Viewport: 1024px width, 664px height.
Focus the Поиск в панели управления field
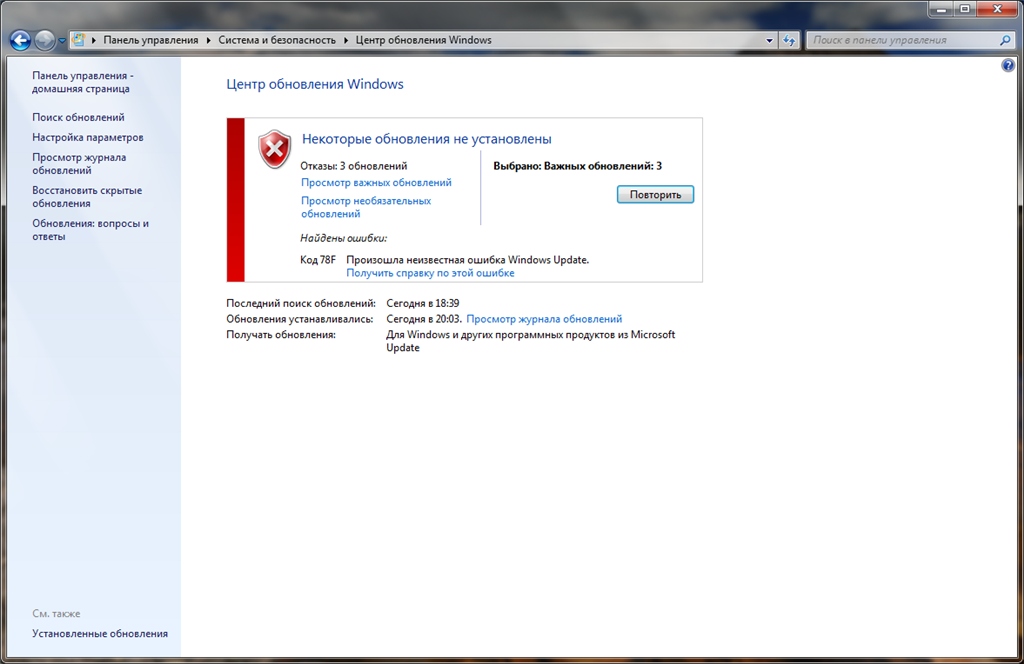tap(904, 40)
